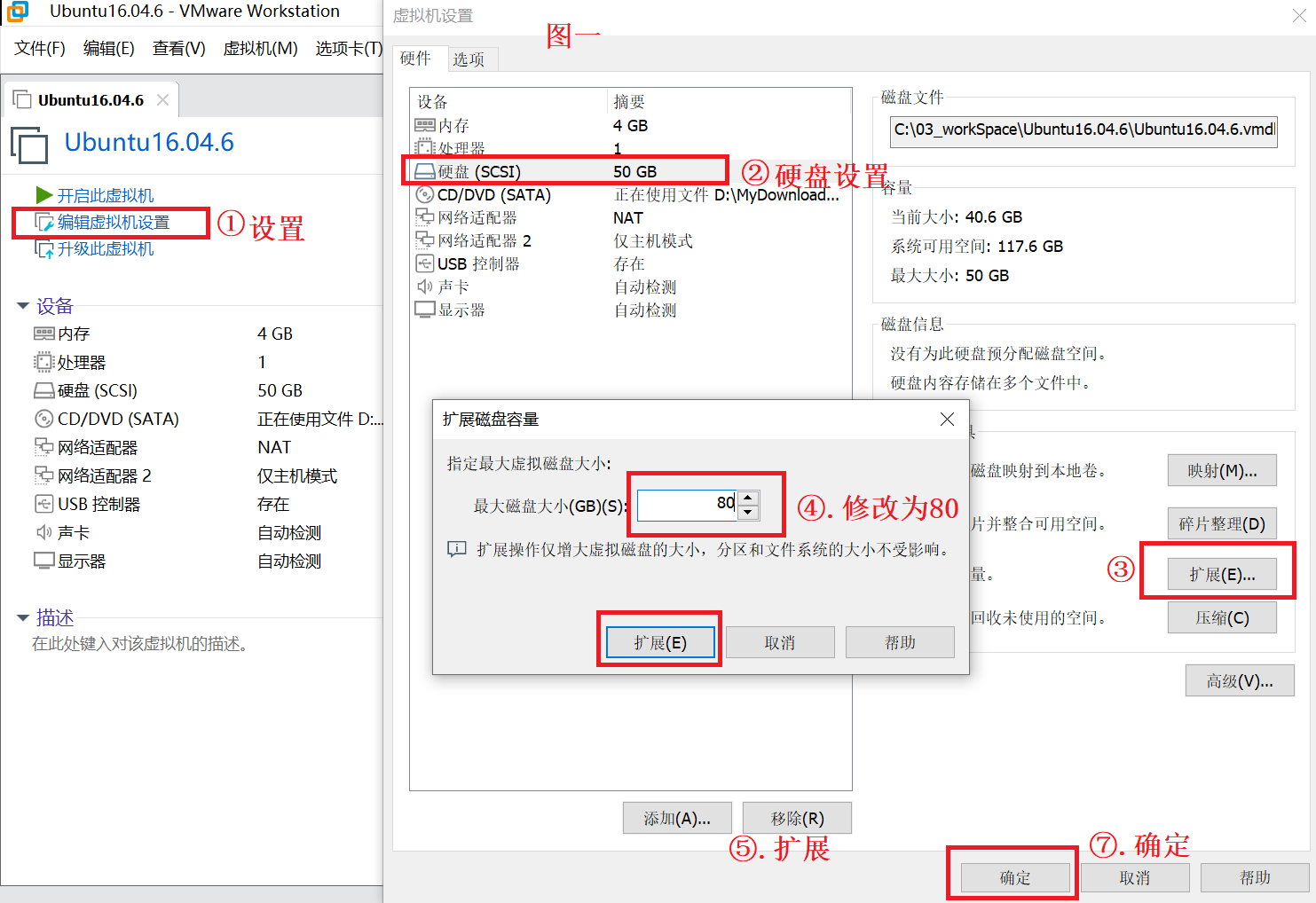The image size is (1316, 903).
Task: Open the 查看(V) menu
Action: (x=179, y=48)
